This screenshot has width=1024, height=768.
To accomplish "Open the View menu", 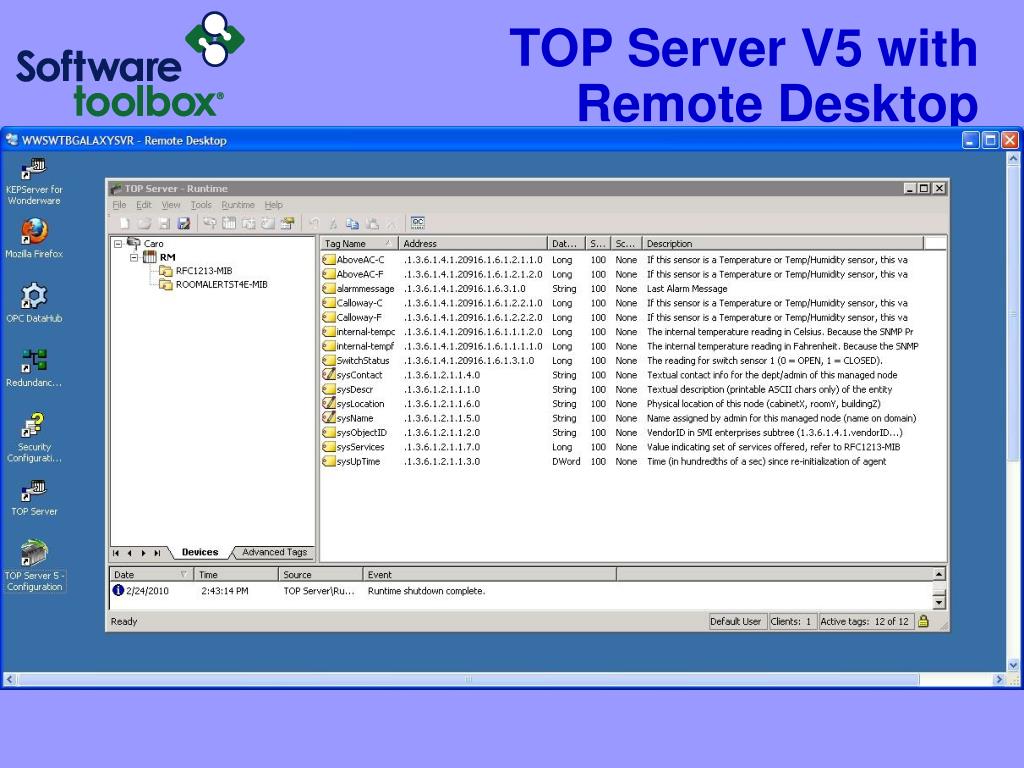I will tap(171, 205).
